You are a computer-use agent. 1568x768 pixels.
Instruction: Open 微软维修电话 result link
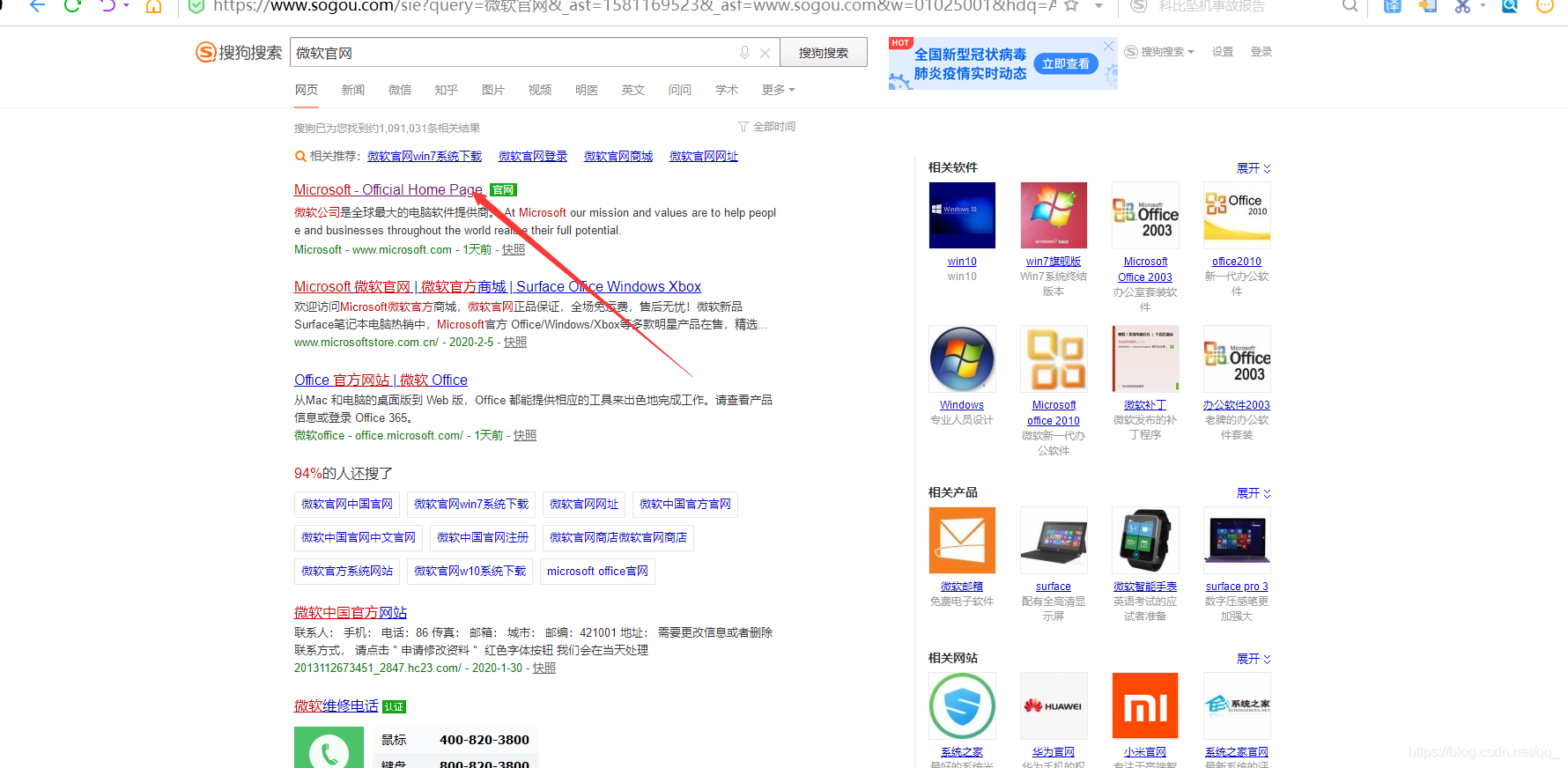337,706
